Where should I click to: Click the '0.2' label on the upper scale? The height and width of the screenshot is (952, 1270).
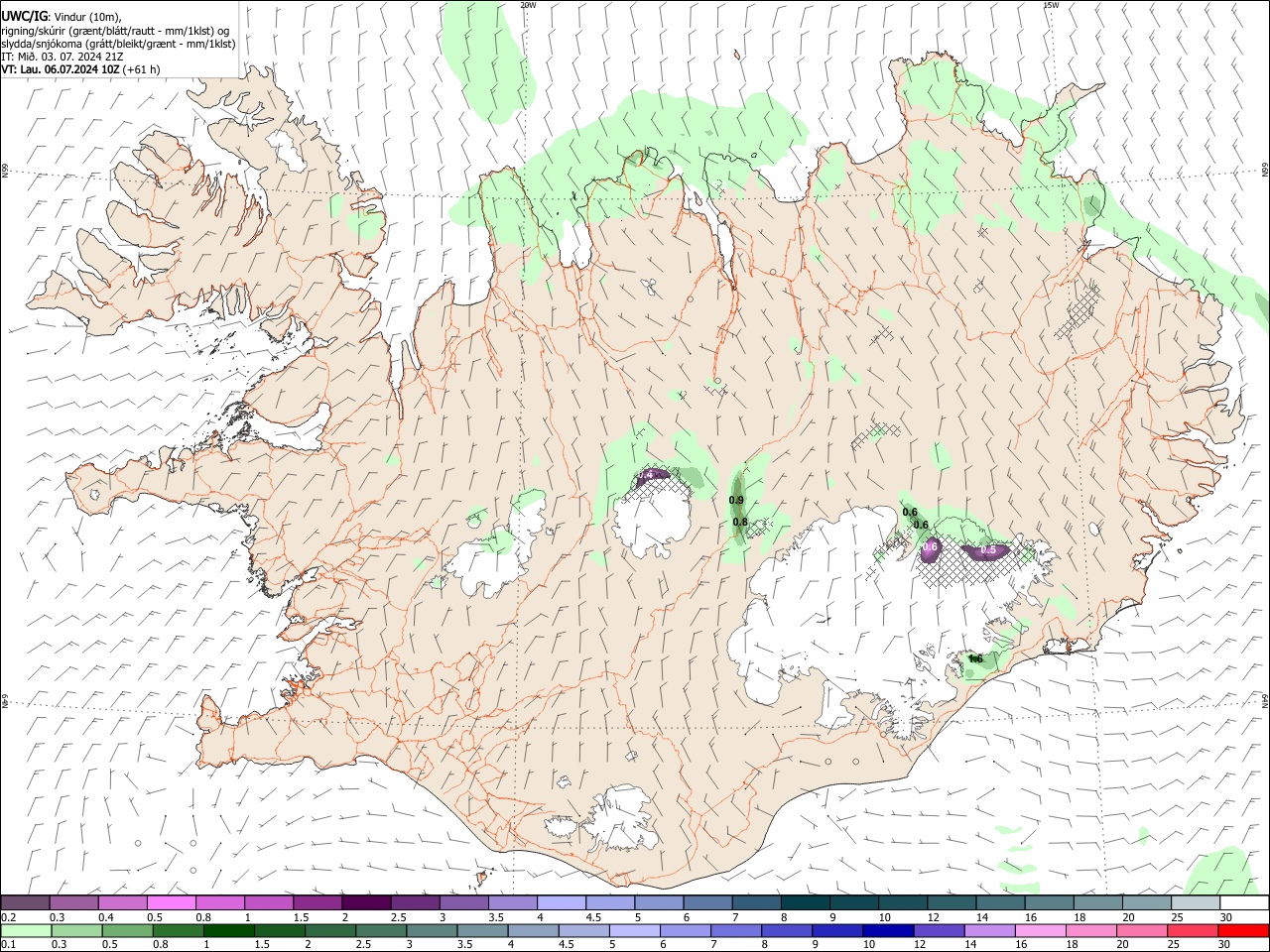pos(8,917)
